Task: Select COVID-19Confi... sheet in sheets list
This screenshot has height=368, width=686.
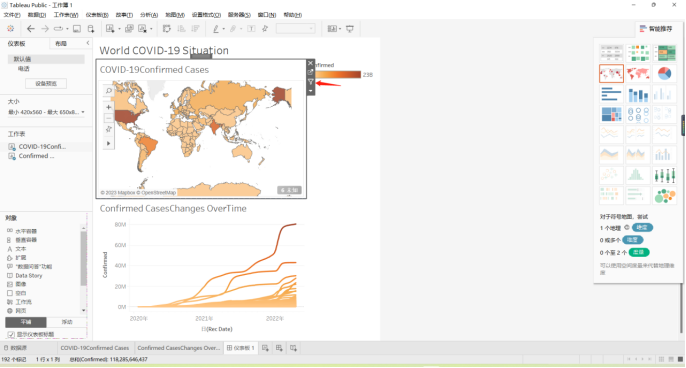Action: (x=42, y=147)
